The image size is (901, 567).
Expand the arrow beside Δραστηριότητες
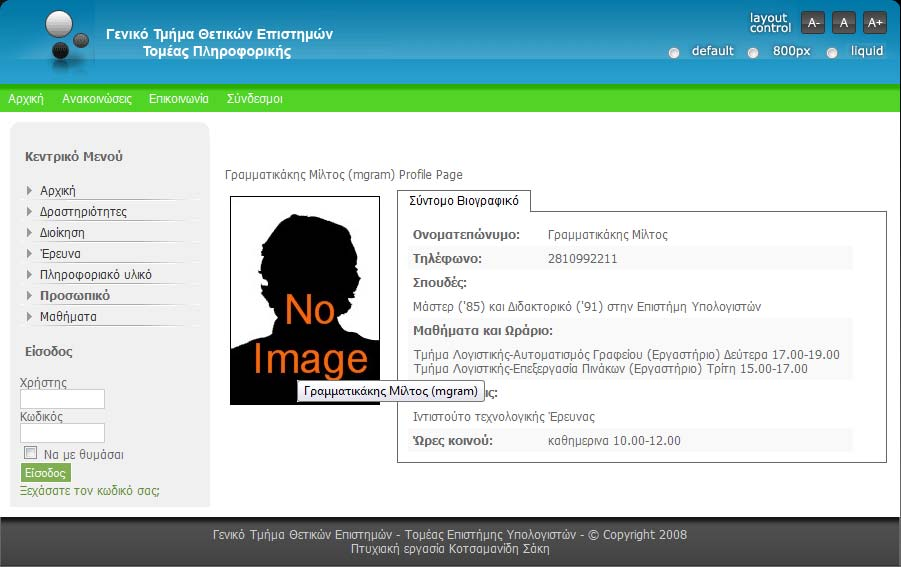29,211
